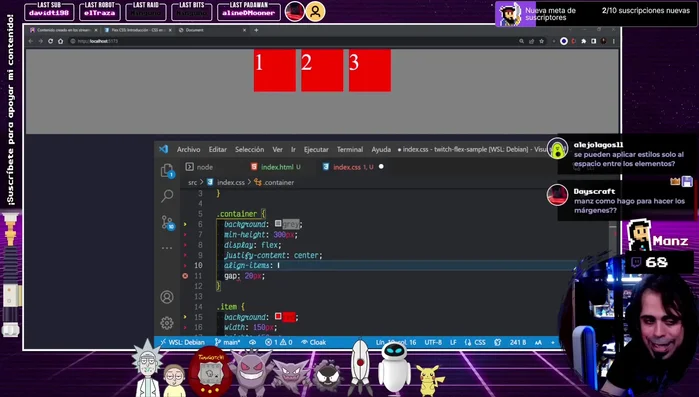Click red box number 3 in the page

click(370, 70)
